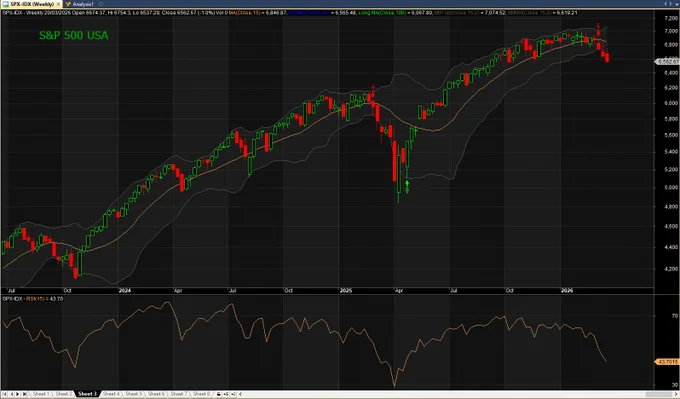This screenshot has height=399, width=680.
Task: Click the icon right of Analysis1 tab
Action: pos(101,4)
